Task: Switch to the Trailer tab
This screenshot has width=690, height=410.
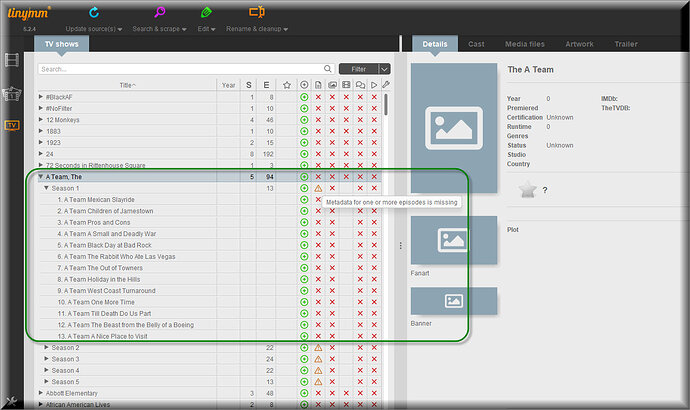Action: click(x=626, y=44)
